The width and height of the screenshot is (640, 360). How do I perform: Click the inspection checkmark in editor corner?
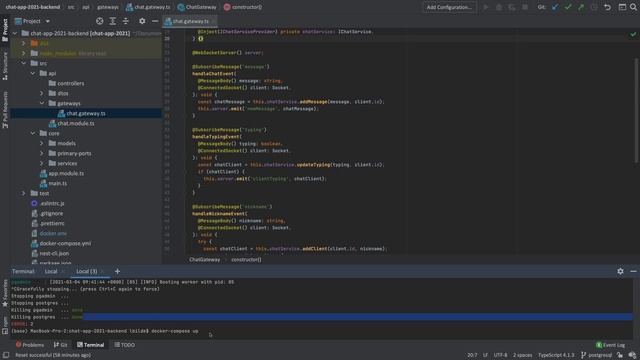pyautogui.click(x=633, y=34)
